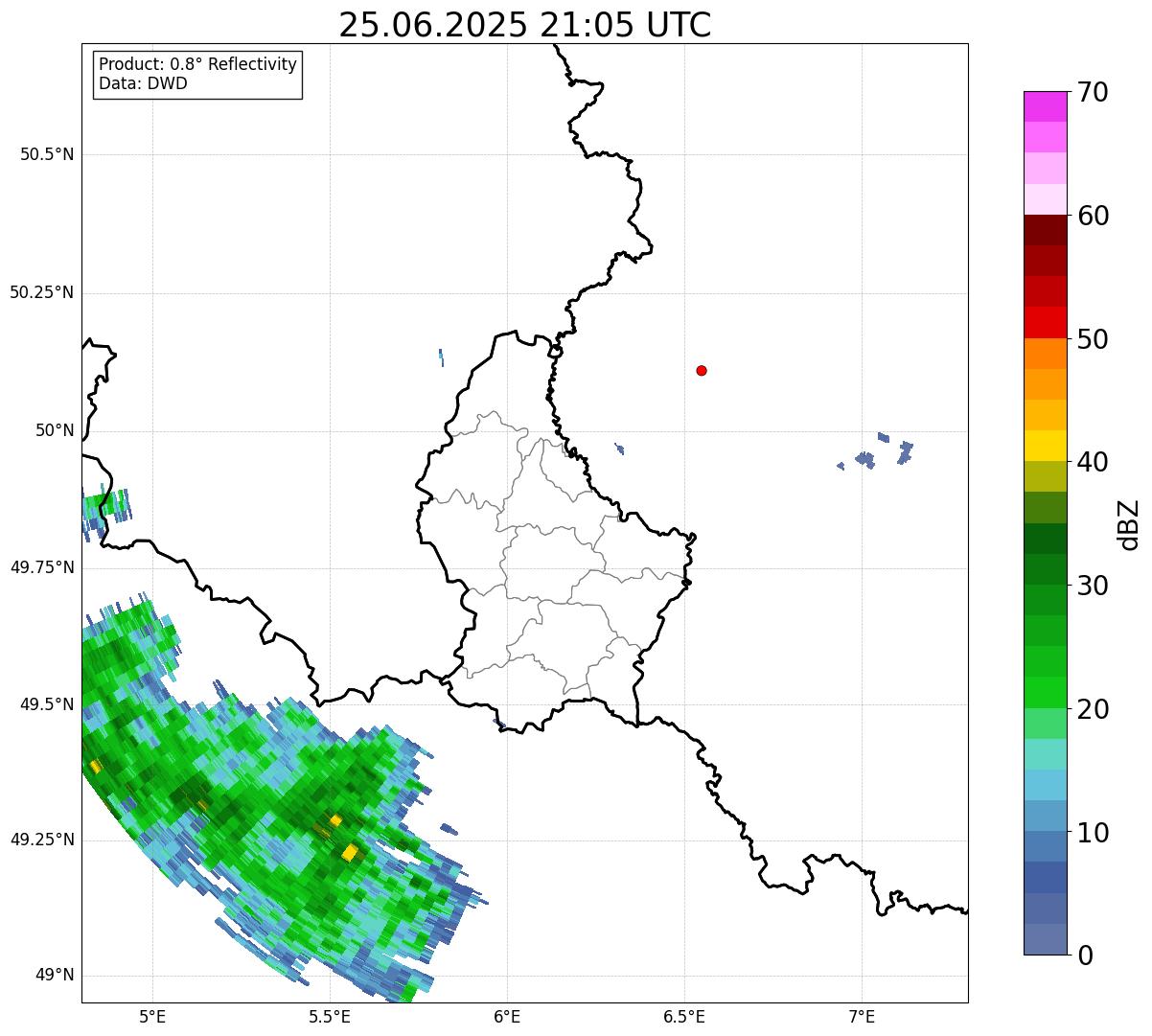Click the 7°E longitude label
1152x1036 pixels.
(862, 1017)
